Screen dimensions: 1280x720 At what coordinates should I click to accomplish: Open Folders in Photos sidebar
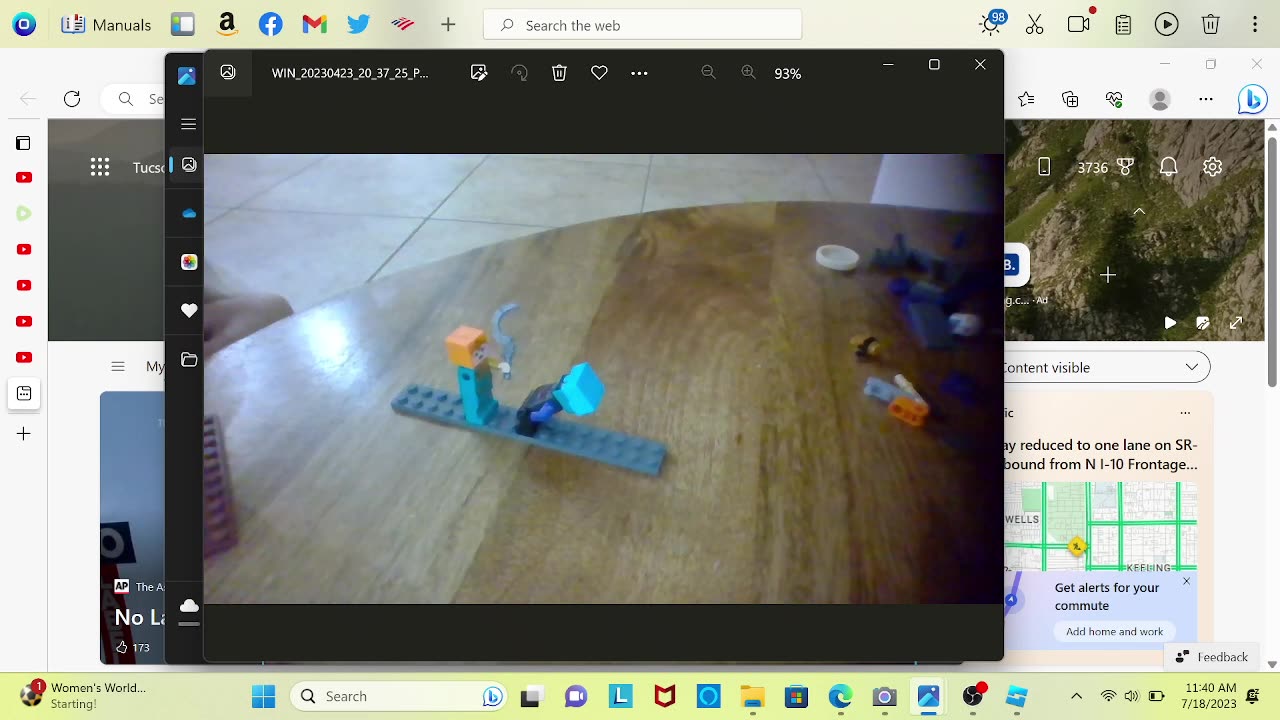coord(189,360)
